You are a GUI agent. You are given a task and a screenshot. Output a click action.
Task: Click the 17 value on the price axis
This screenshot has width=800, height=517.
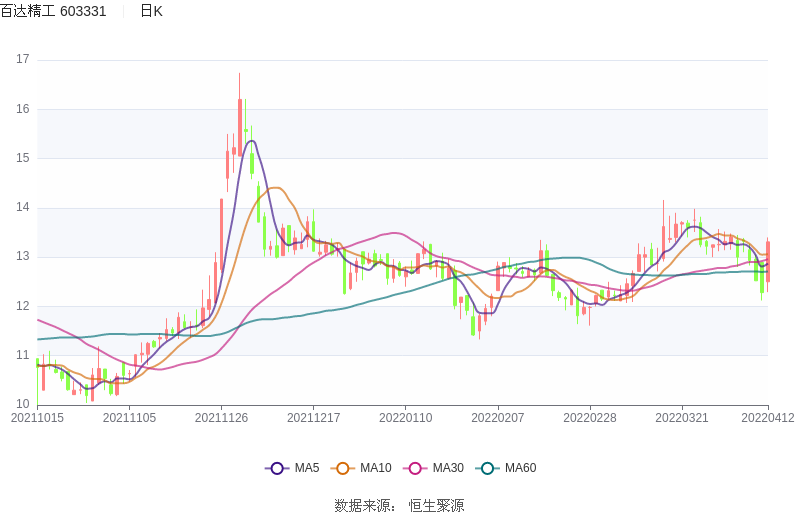pyautogui.click(x=23, y=60)
